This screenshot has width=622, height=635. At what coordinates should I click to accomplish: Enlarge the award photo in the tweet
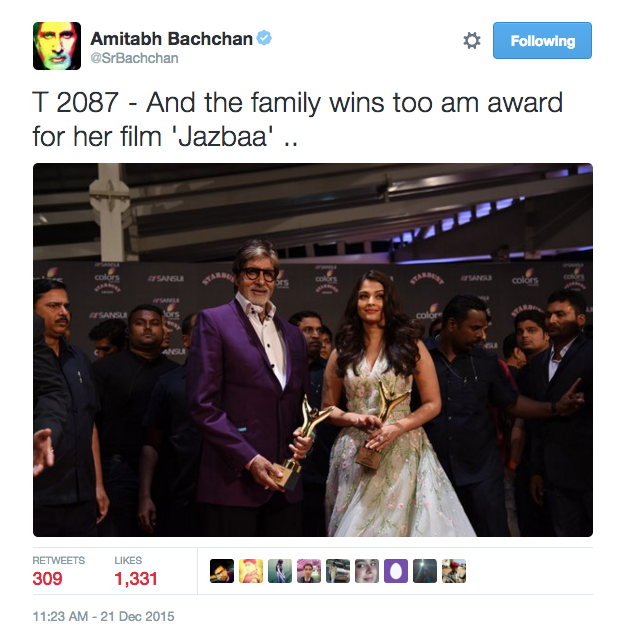[x=313, y=350]
